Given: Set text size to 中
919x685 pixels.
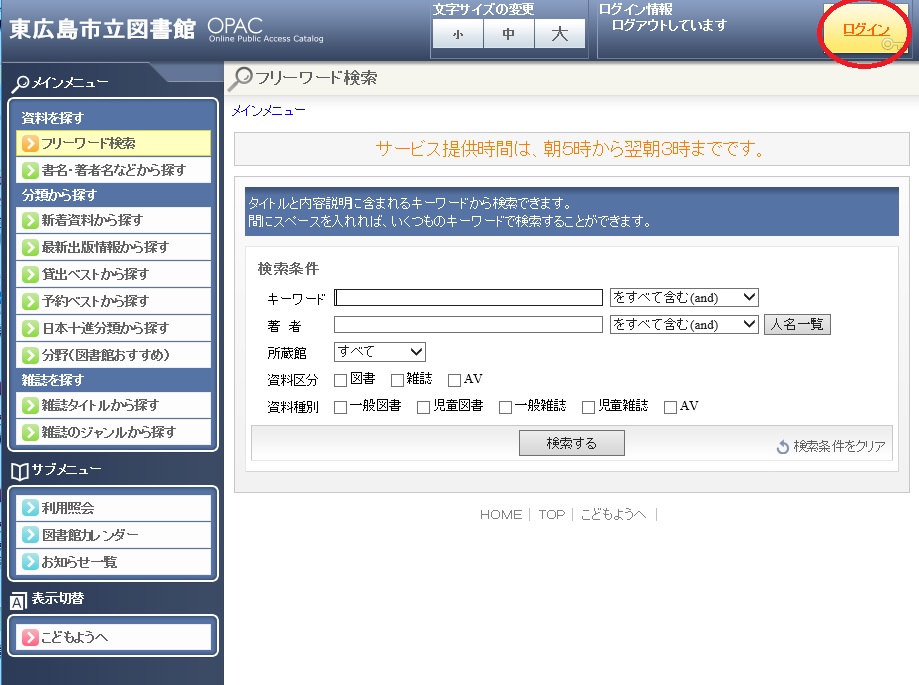Looking at the screenshot, I should pyautogui.click(x=509, y=34).
